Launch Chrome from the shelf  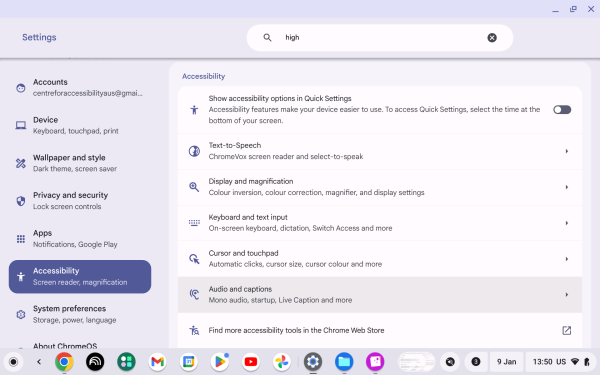click(x=64, y=362)
